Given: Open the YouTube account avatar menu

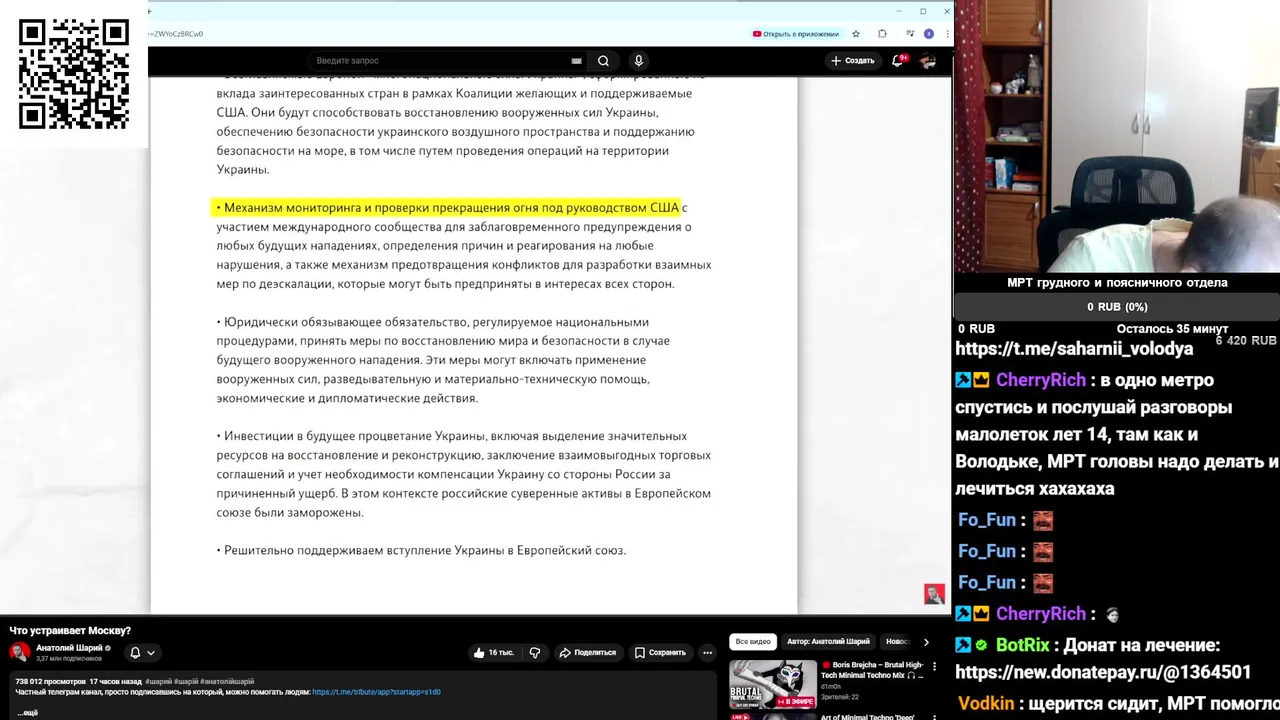Looking at the screenshot, I should (x=928, y=61).
